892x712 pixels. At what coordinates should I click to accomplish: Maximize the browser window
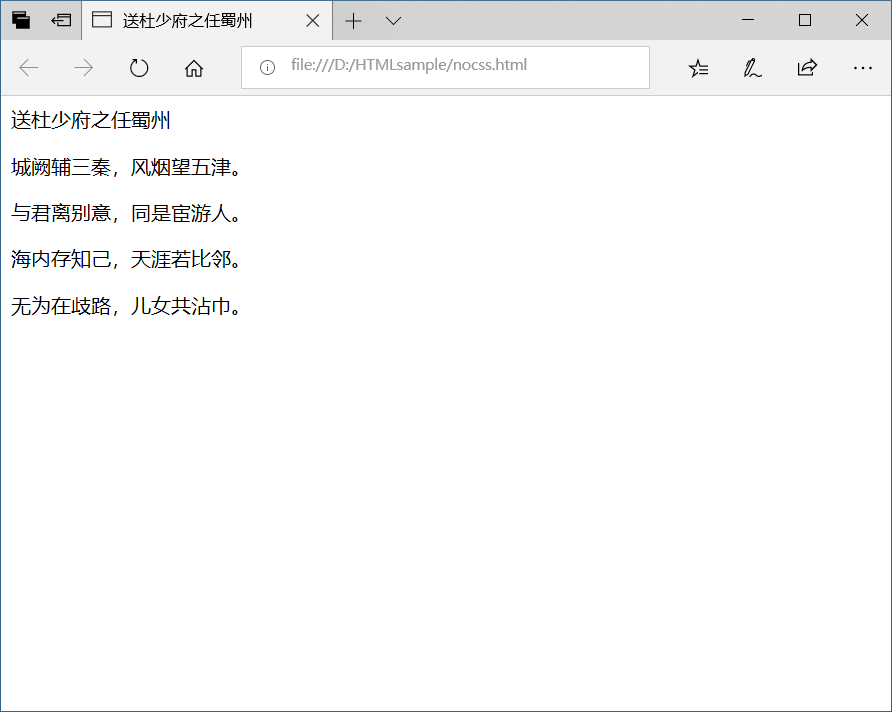pyautogui.click(x=805, y=20)
